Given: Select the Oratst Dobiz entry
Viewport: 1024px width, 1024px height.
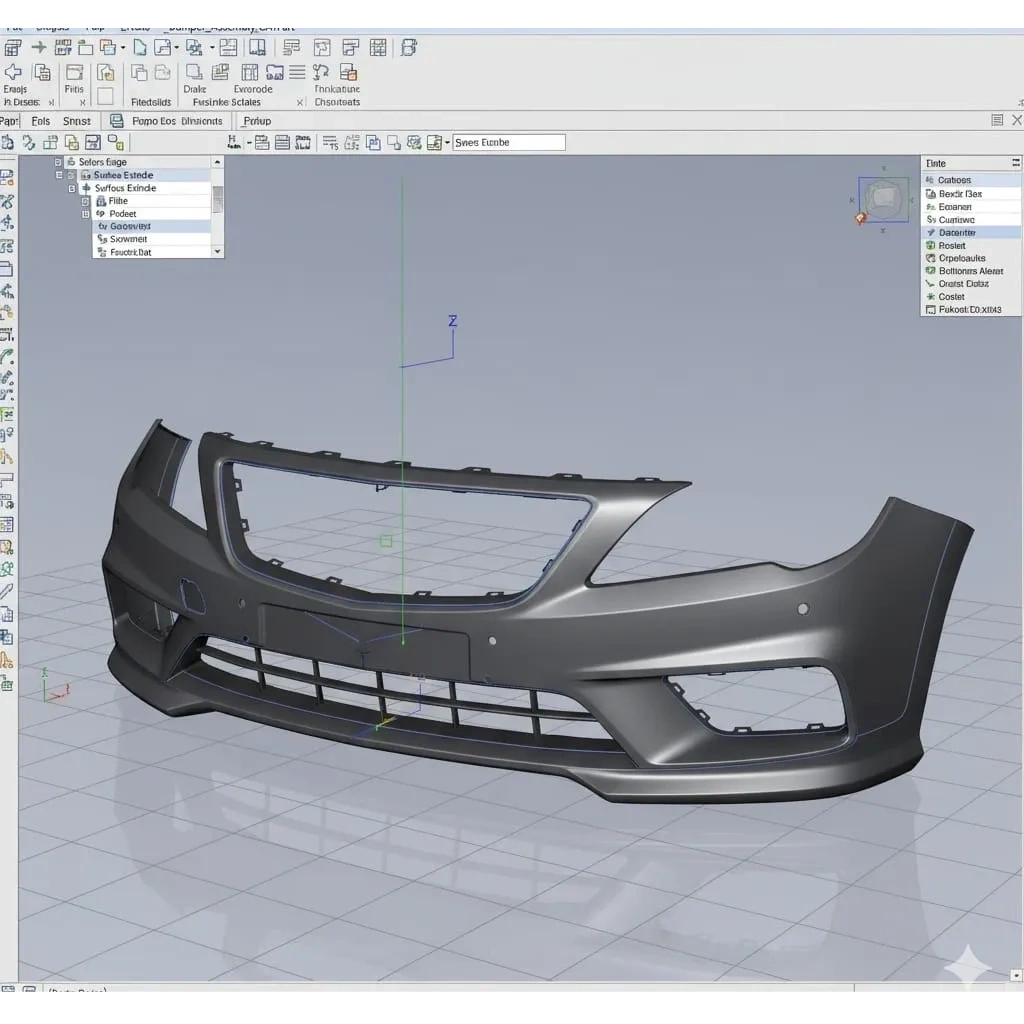Looking at the screenshot, I should (970, 283).
